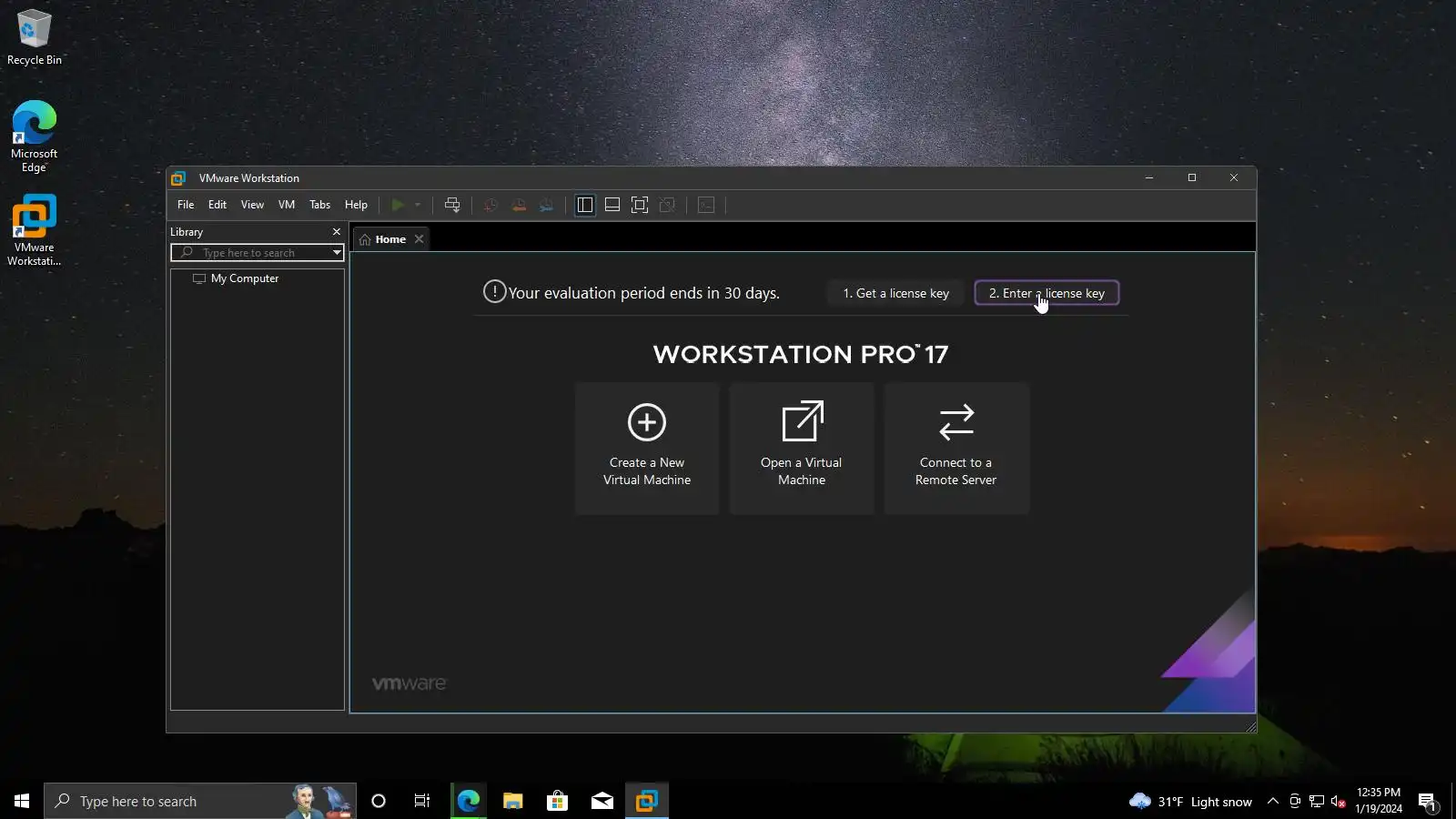Click the Unity mode toolbar icon
The height and width of the screenshot is (819, 1456).
tap(667, 205)
